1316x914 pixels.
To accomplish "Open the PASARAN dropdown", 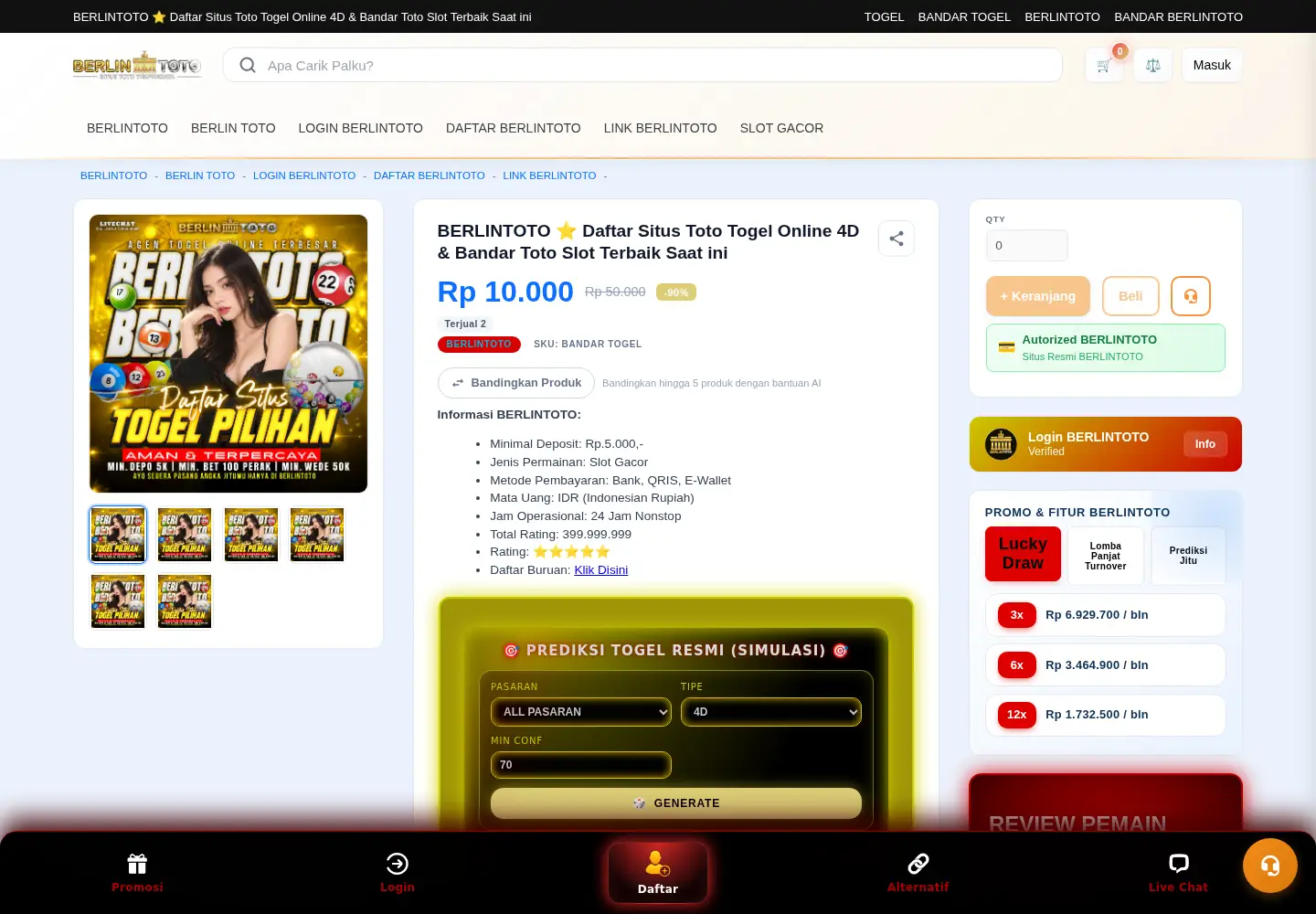I will pyautogui.click(x=581, y=712).
